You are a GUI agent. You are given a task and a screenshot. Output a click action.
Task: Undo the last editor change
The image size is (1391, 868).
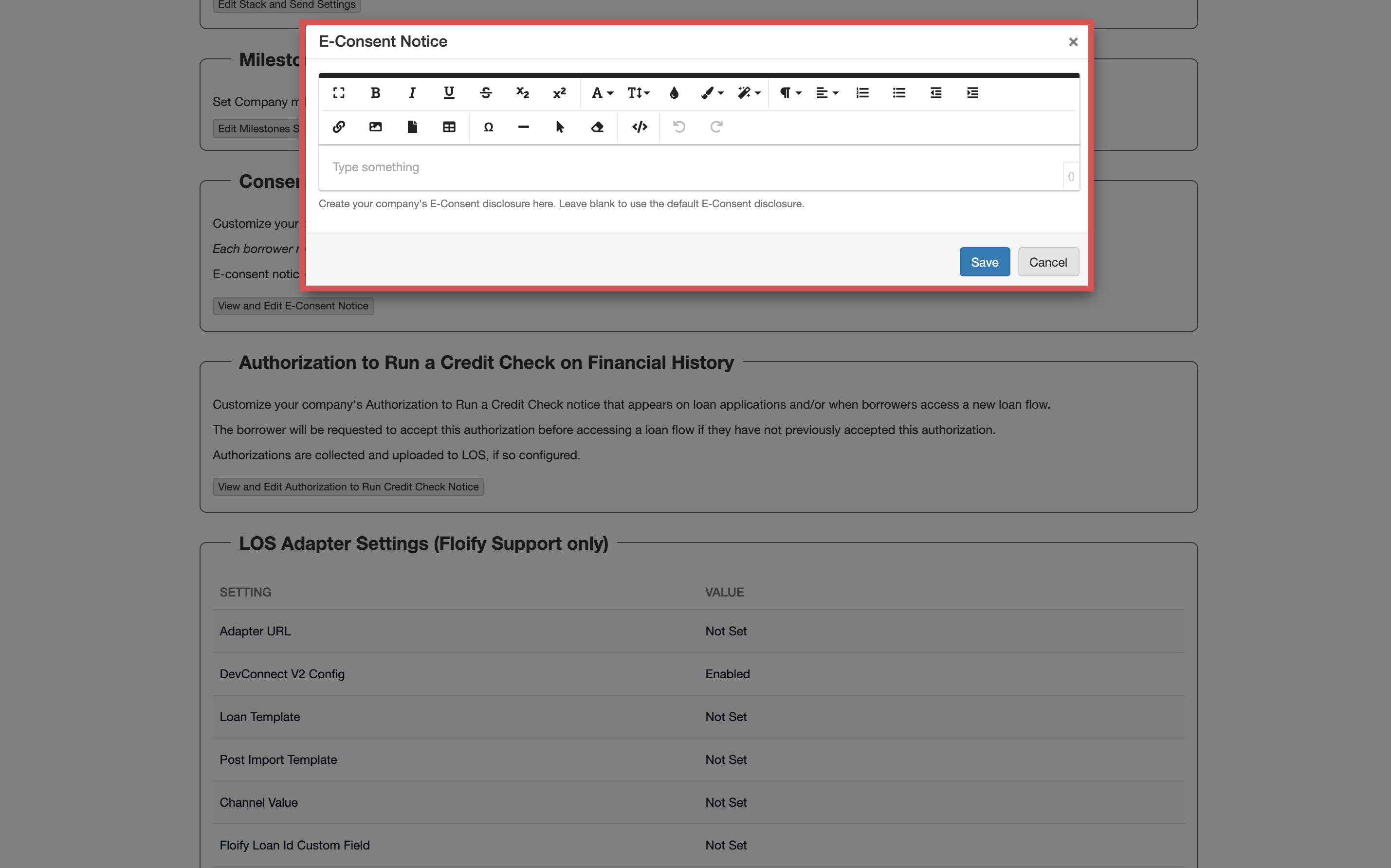click(680, 127)
